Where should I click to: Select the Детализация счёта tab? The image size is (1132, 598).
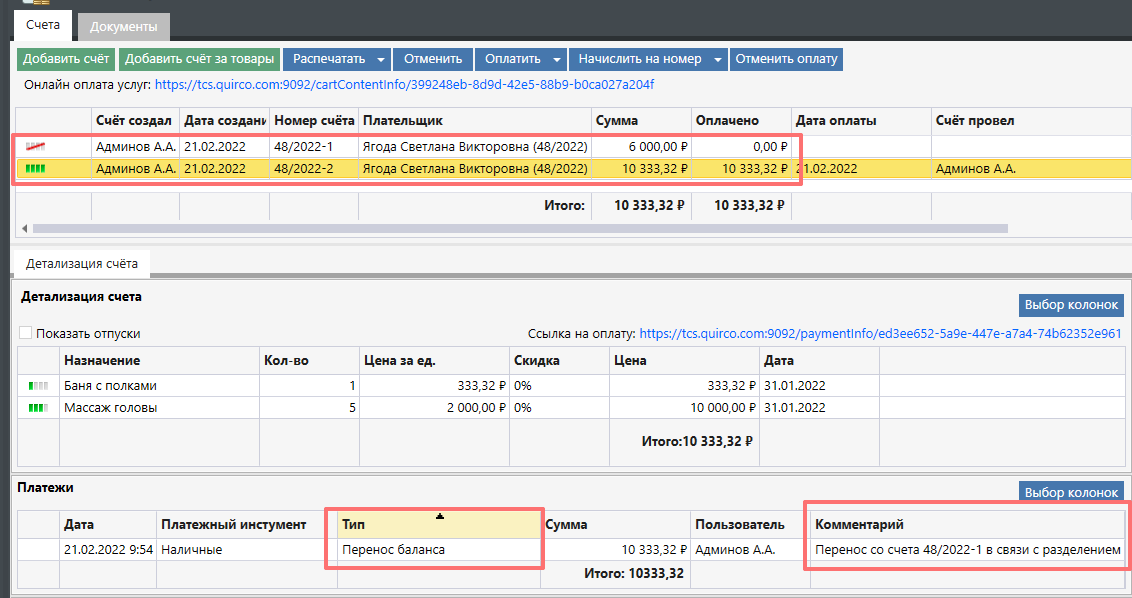(81, 264)
